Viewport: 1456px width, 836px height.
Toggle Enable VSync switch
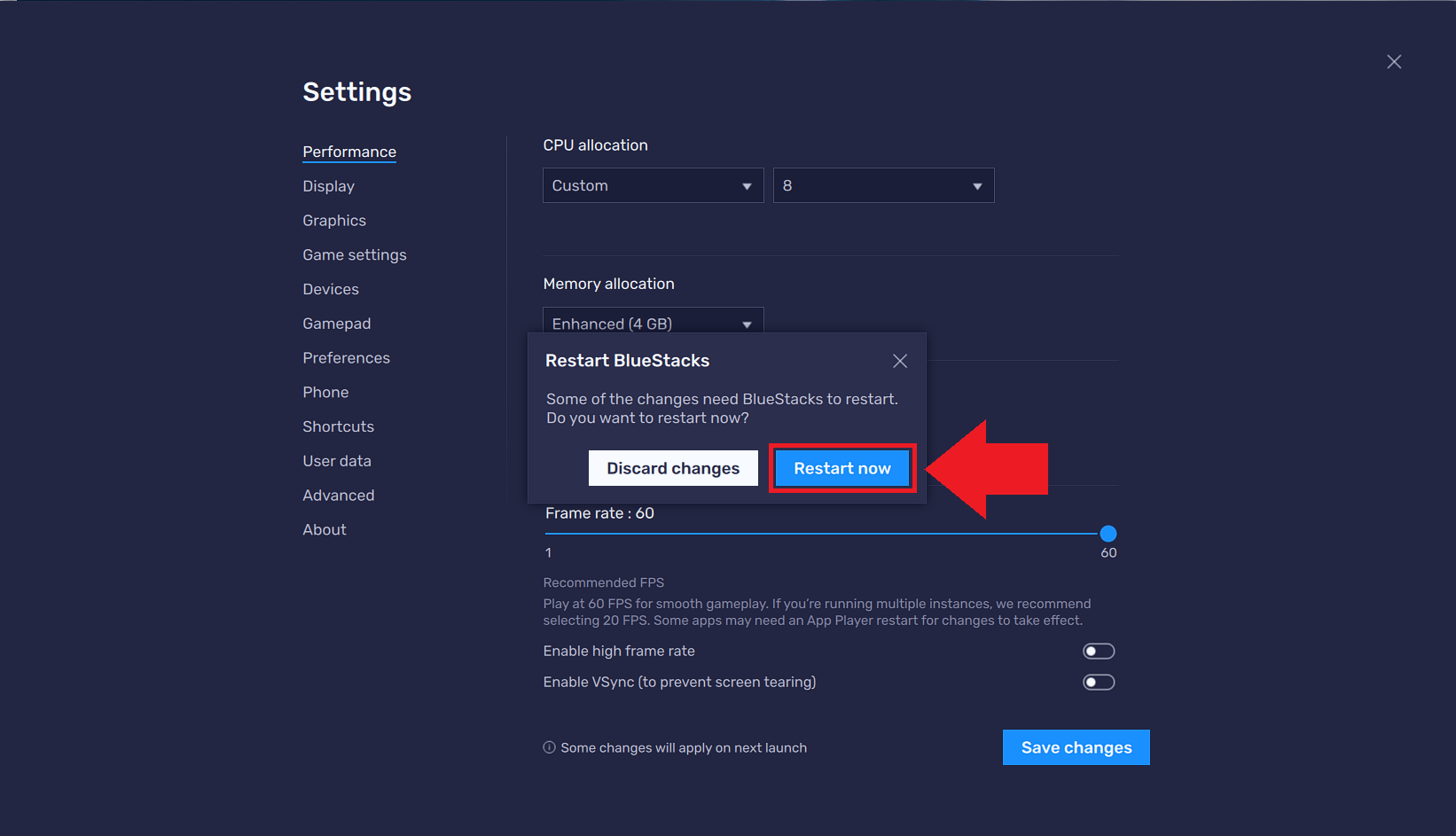point(1099,683)
